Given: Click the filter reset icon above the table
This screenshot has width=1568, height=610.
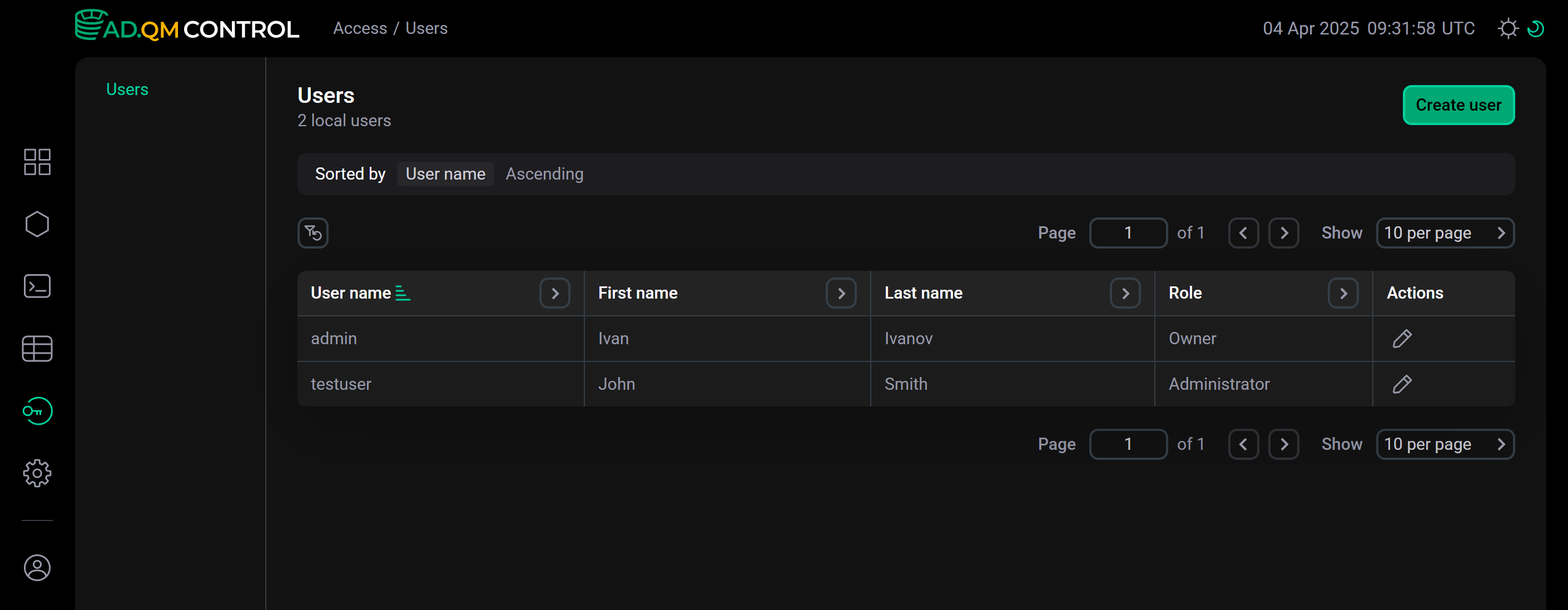Looking at the screenshot, I should [312, 232].
